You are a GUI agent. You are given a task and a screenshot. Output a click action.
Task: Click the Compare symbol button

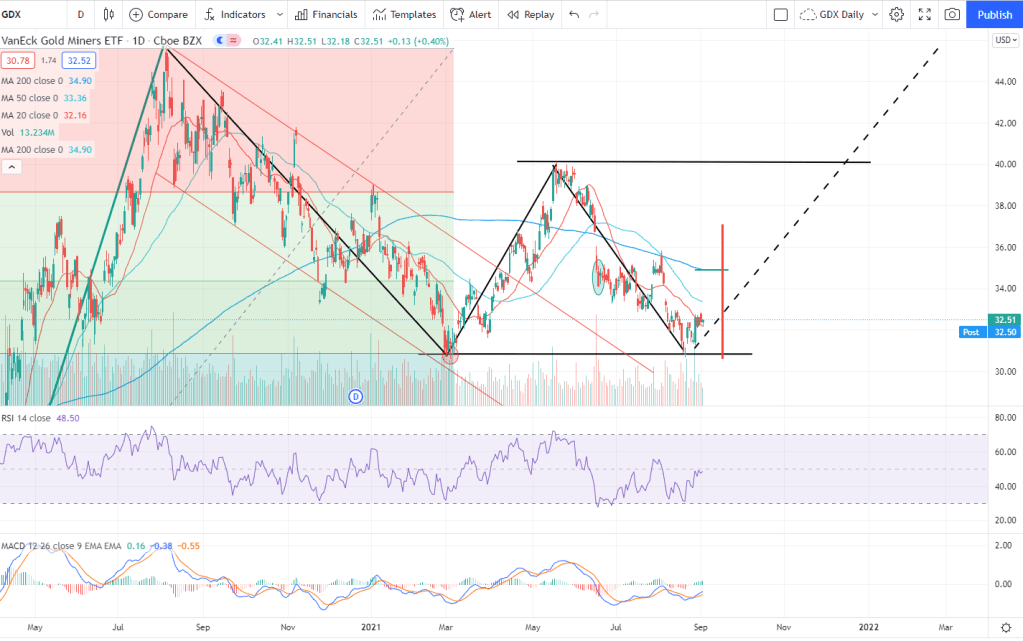(158, 15)
